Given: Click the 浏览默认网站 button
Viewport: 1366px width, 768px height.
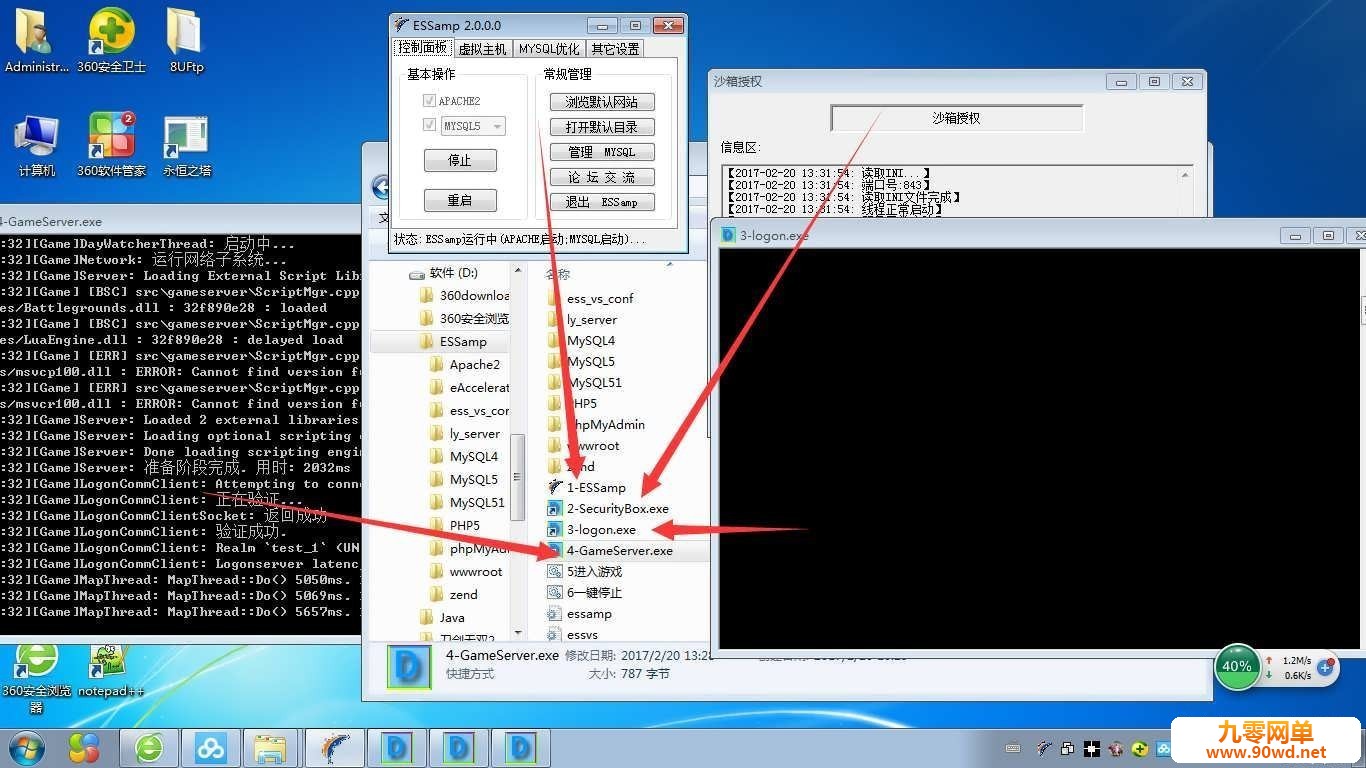Looking at the screenshot, I should [x=601, y=102].
